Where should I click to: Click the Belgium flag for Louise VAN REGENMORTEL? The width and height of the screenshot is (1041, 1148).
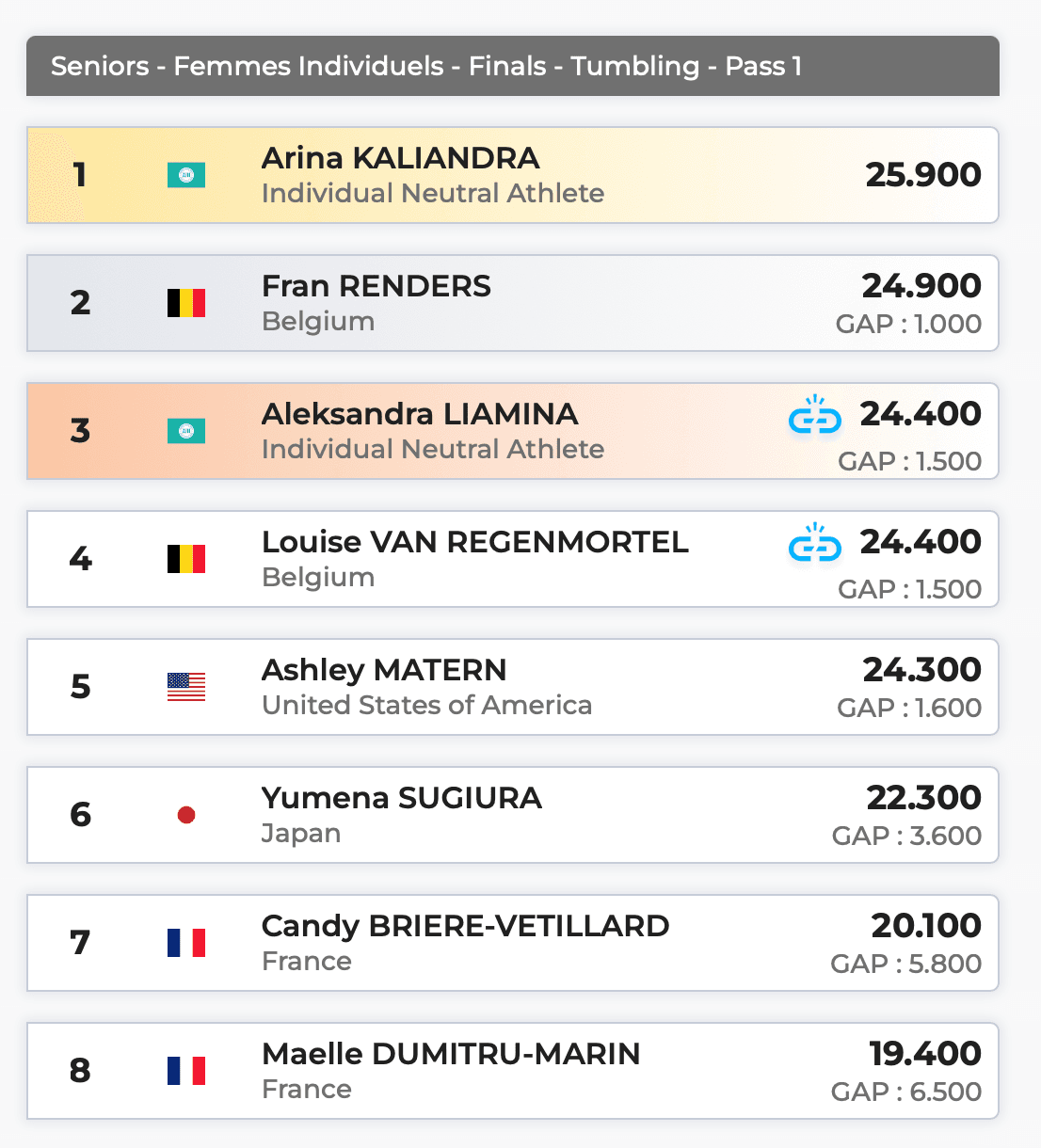186,559
